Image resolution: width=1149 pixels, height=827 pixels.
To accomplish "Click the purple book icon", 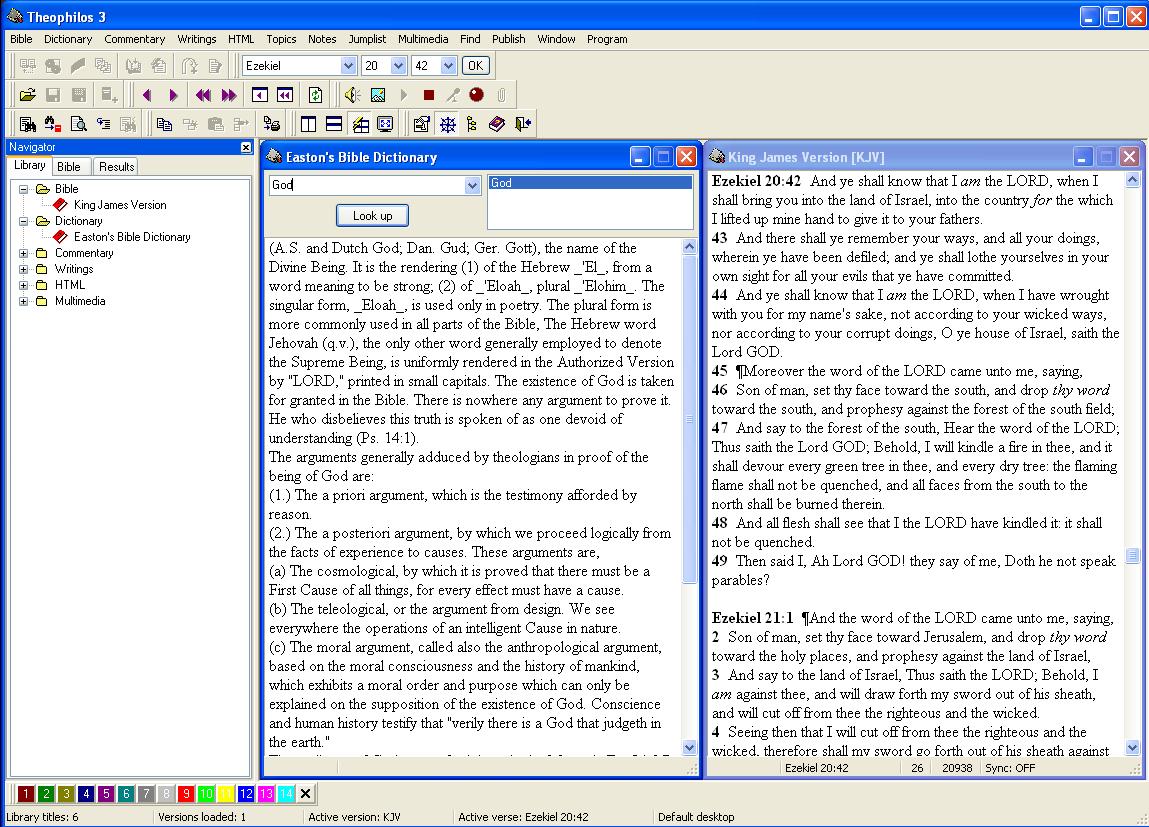I will tap(497, 124).
